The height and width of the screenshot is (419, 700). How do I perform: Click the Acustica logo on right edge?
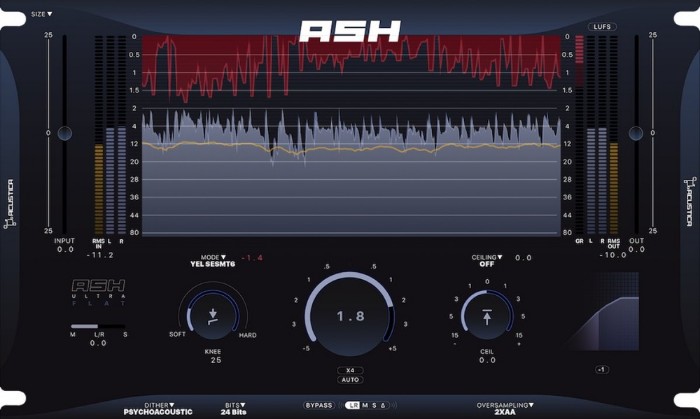[690, 202]
